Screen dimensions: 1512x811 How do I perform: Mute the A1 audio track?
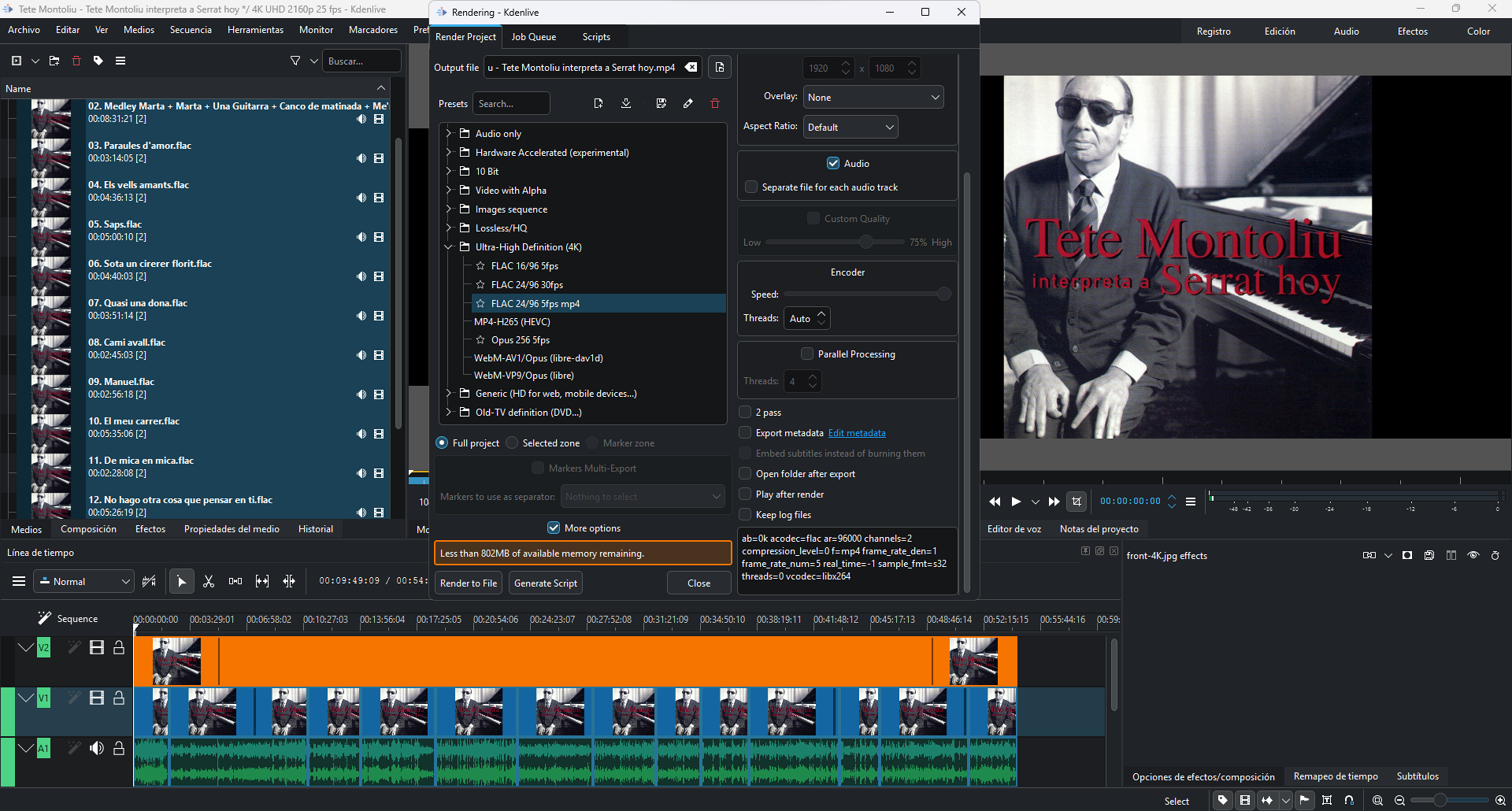coord(96,748)
